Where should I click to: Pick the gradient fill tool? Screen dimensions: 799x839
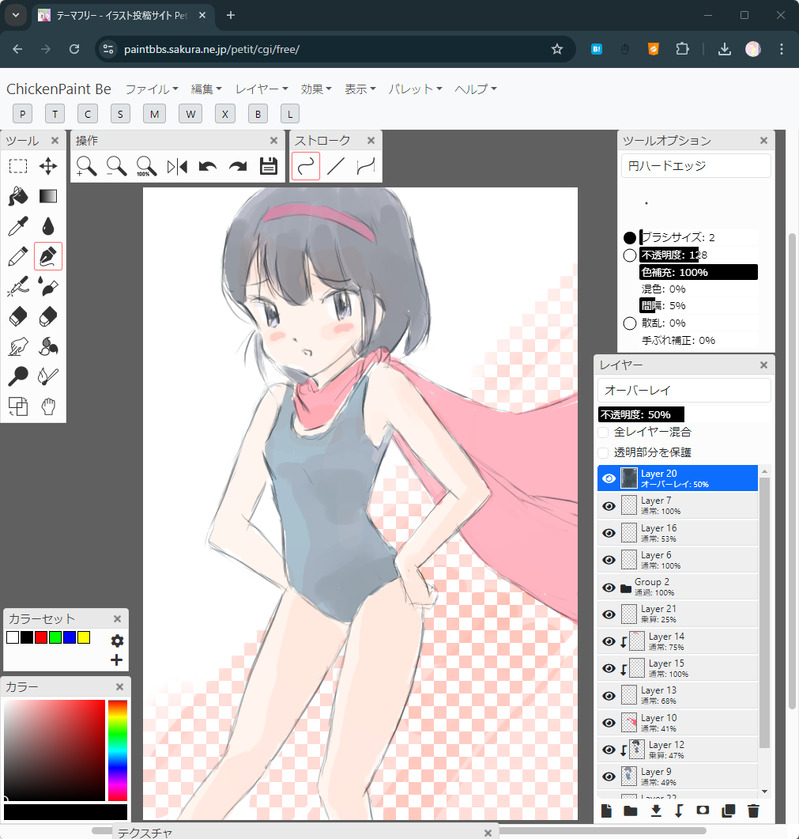point(48,196)
